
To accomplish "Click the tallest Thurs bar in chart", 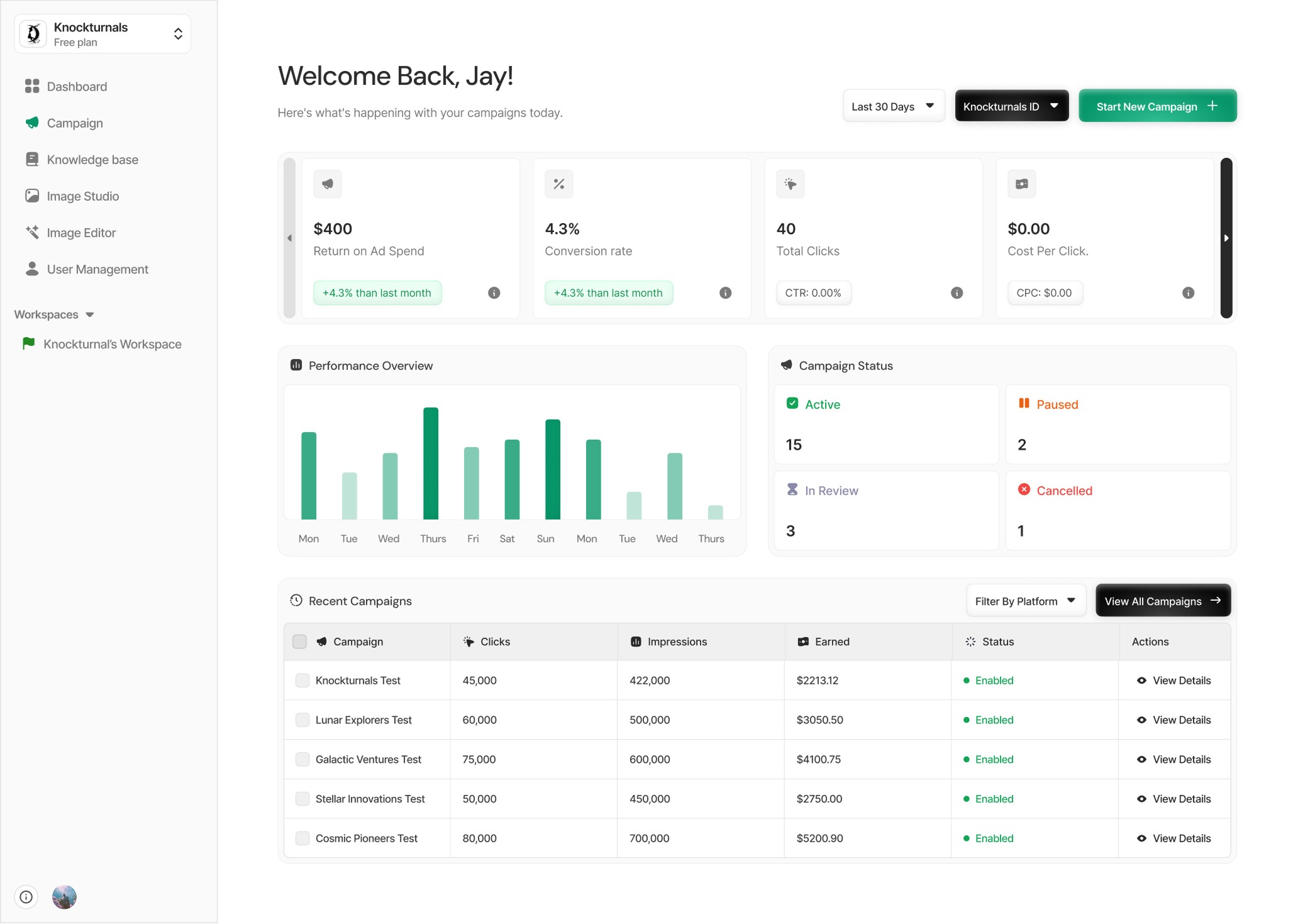I will pyautogui.click(x=431, y=463).
